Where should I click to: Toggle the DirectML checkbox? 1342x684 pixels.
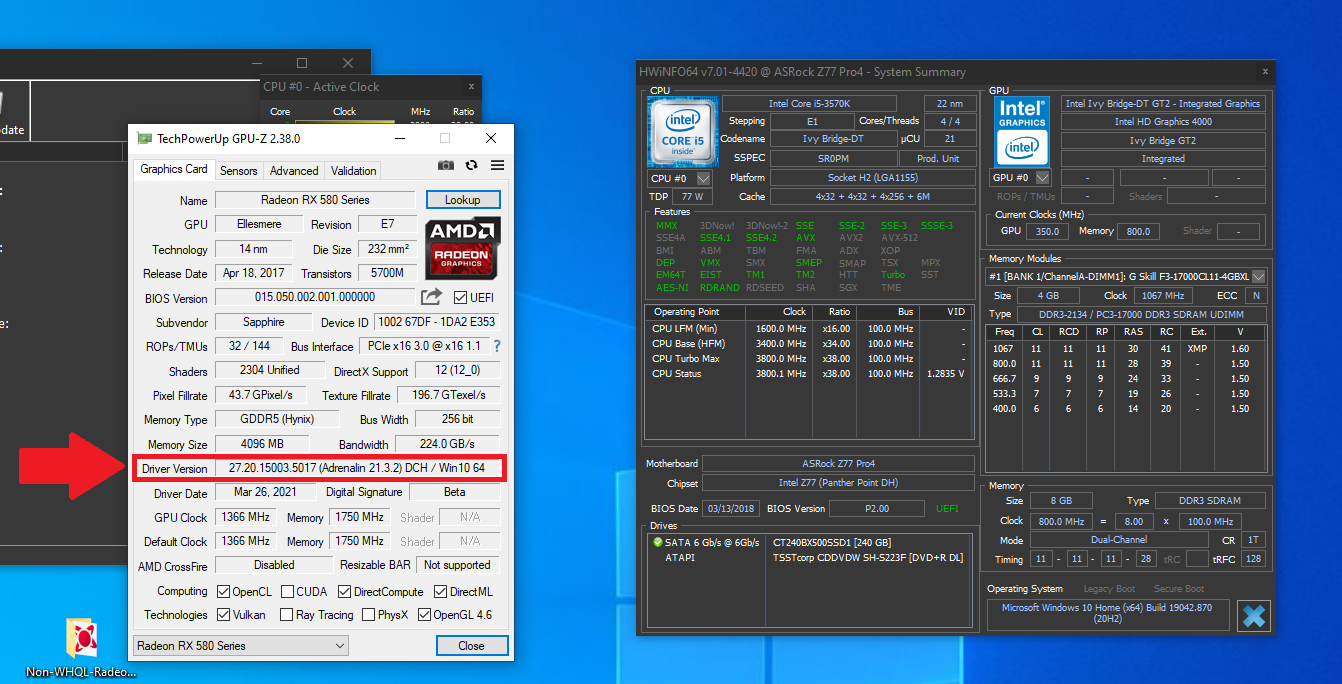(439, 591)
